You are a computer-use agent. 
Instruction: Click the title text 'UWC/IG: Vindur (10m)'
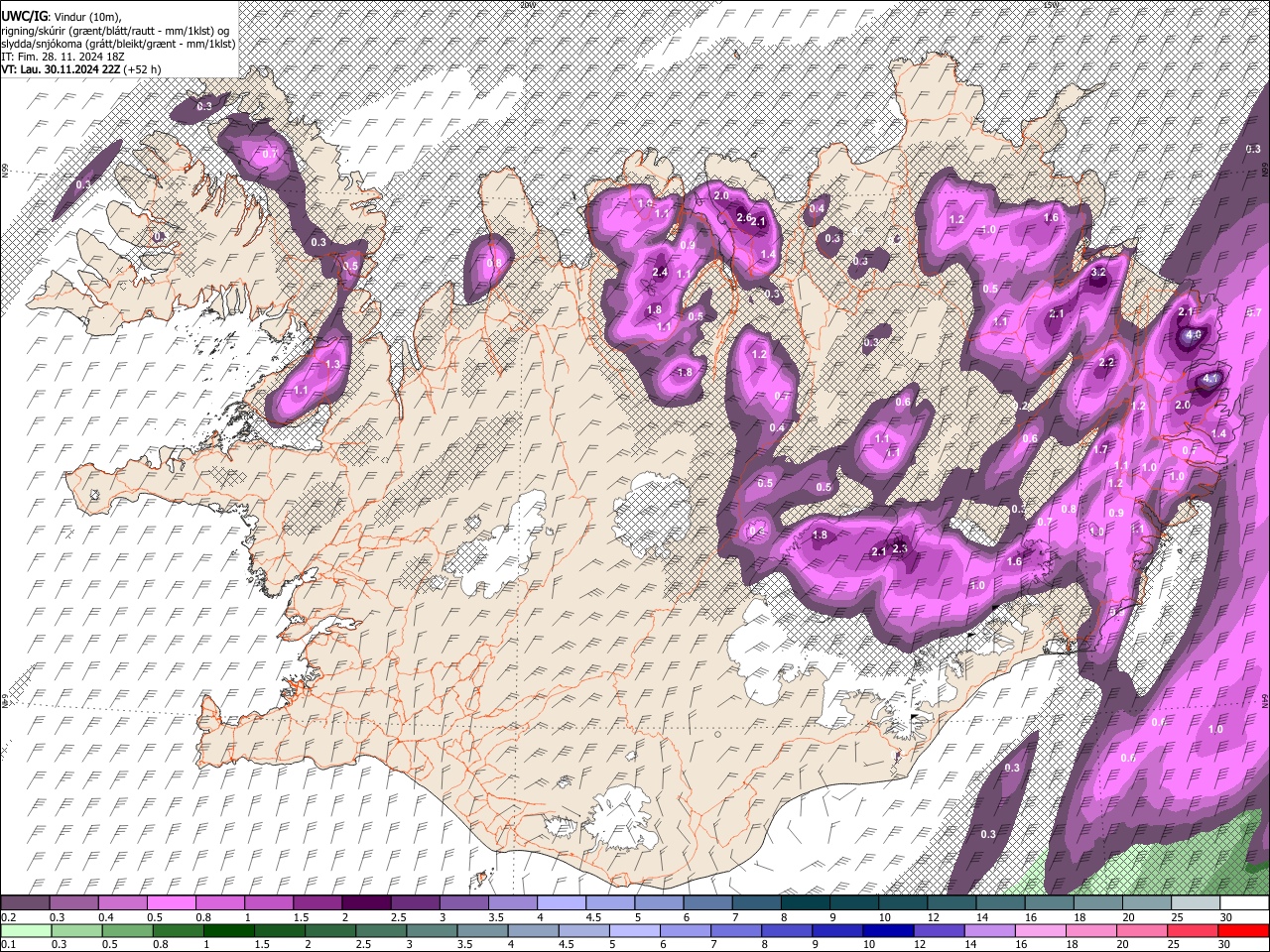point(61,17)
